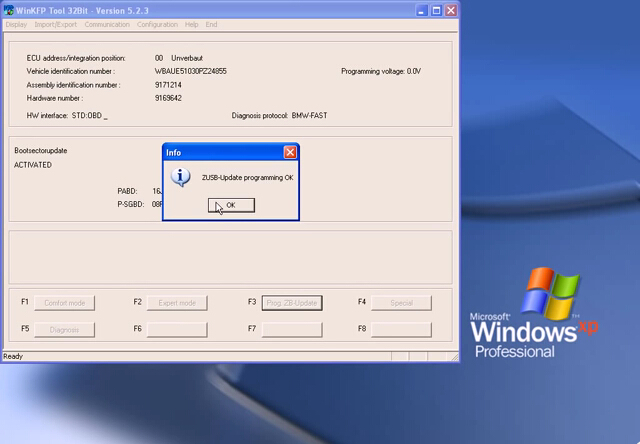Click the PABD label
The height and width of the screenshot is (444, 640).
[127, 191]
